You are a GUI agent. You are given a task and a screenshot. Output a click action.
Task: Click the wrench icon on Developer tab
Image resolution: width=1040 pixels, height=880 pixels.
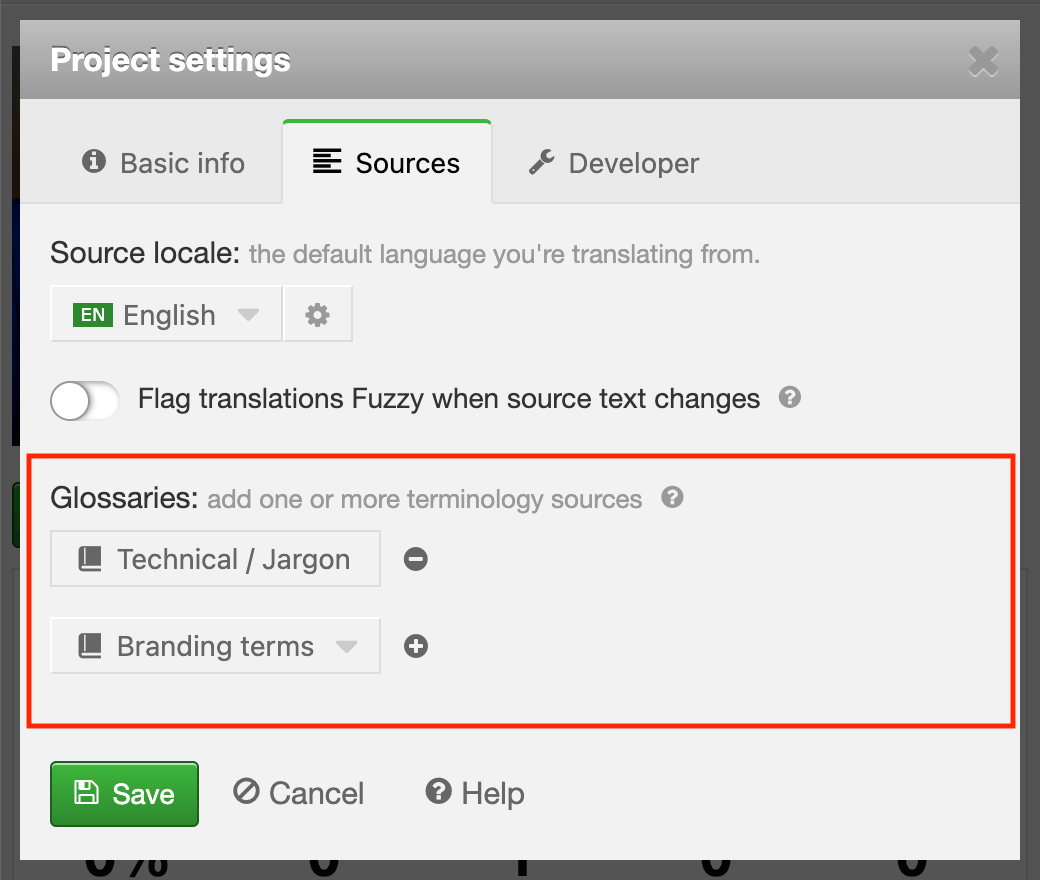(x=542, y=162)
